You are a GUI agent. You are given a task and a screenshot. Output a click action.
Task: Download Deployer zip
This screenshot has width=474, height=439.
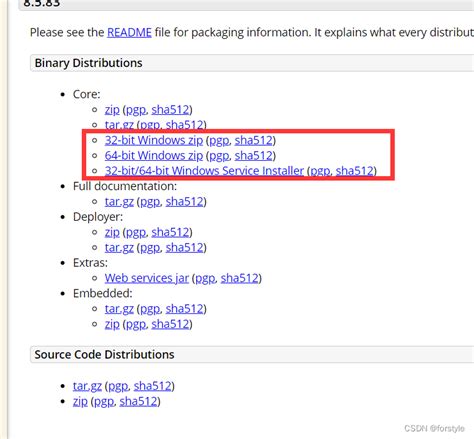(x=112, y=232)
